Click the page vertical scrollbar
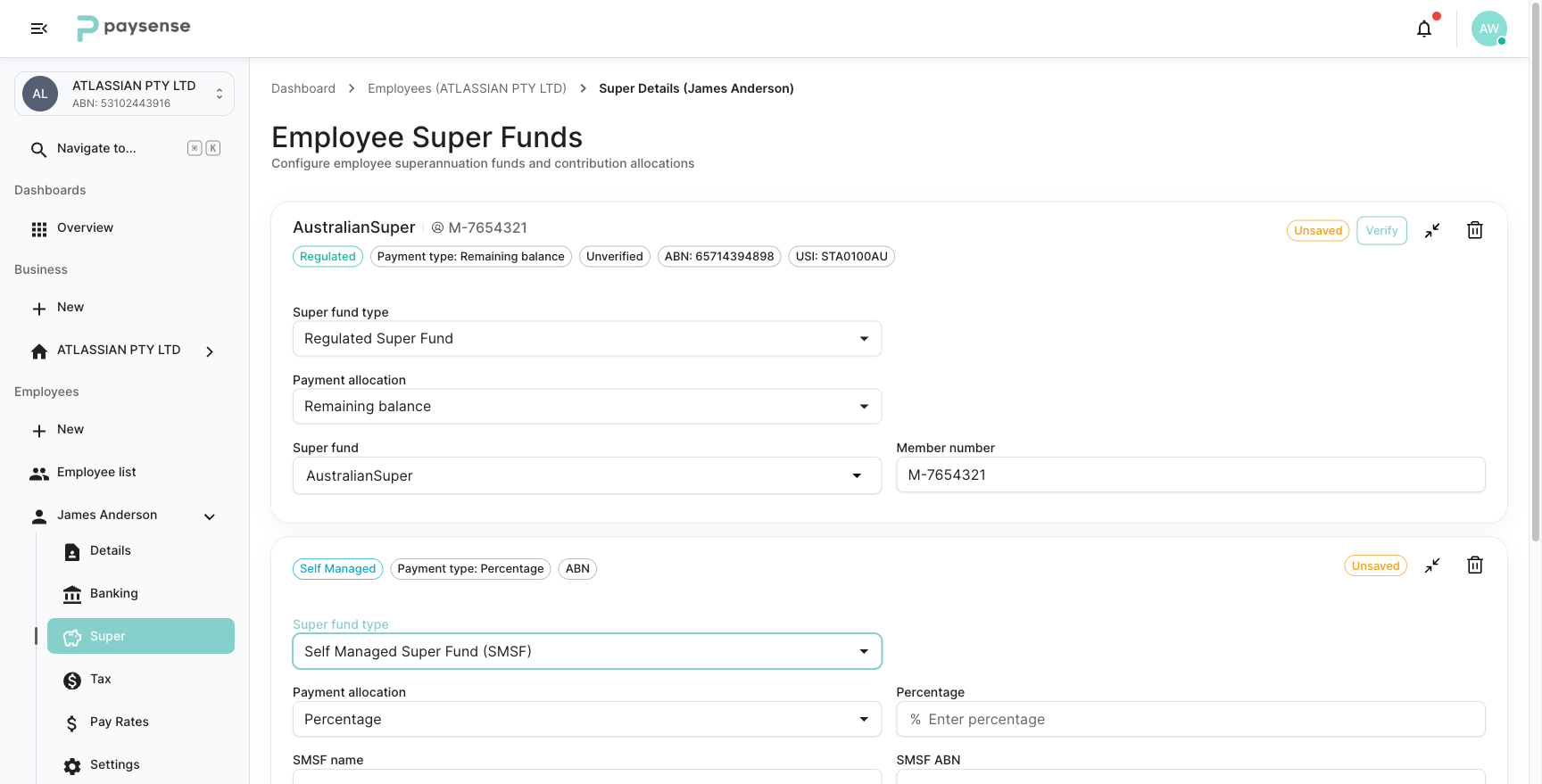The width and height of the screenshot is (1542, 784). coord(1536,271)
